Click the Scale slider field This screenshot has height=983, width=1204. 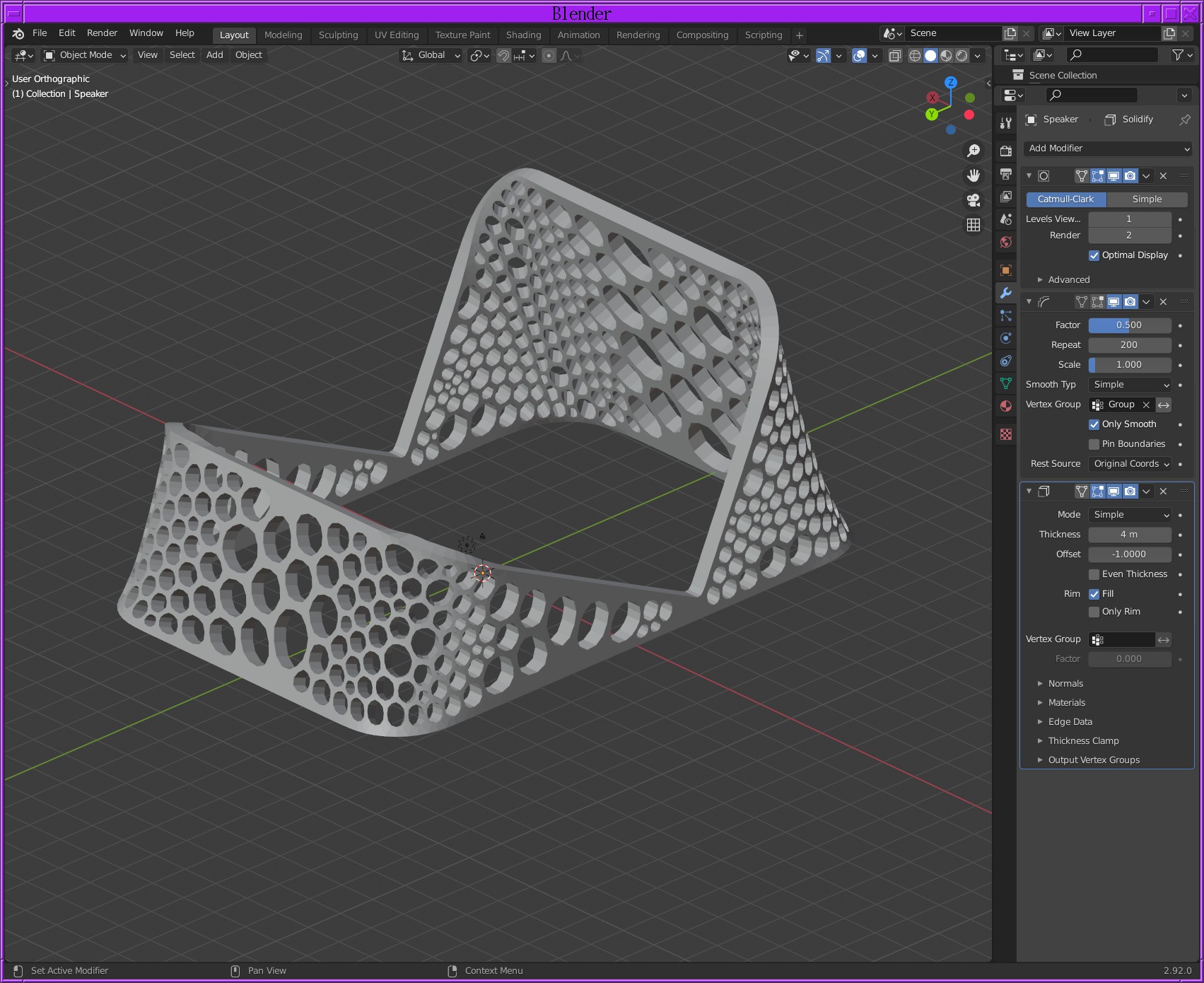click(1129, 365)
